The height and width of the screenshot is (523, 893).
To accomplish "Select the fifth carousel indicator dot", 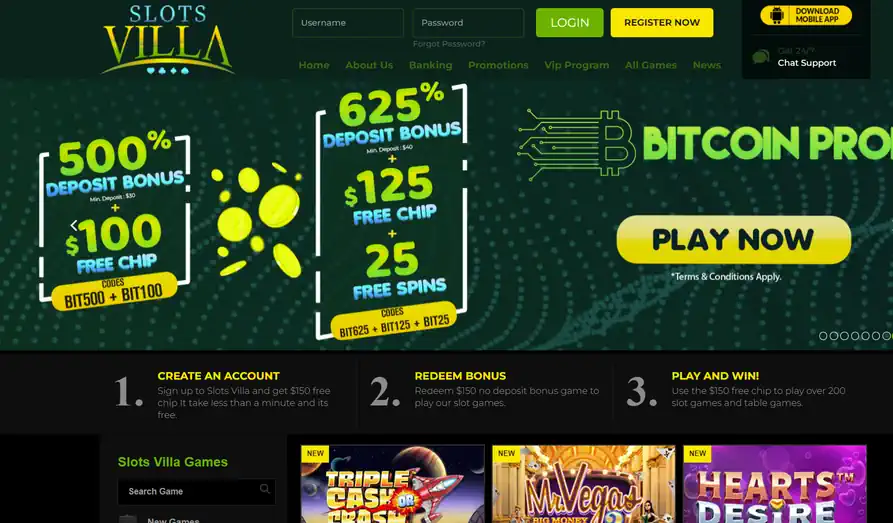I will 865,336.
